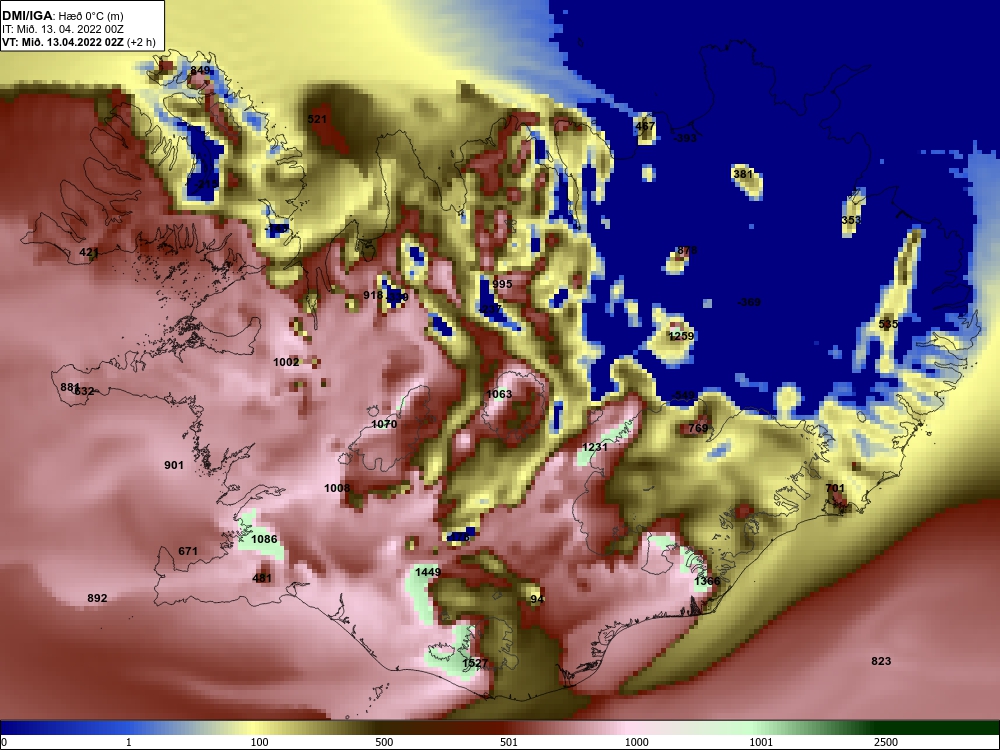
Task: Click the 1 label on the color scale
Action: click(129, 742)
